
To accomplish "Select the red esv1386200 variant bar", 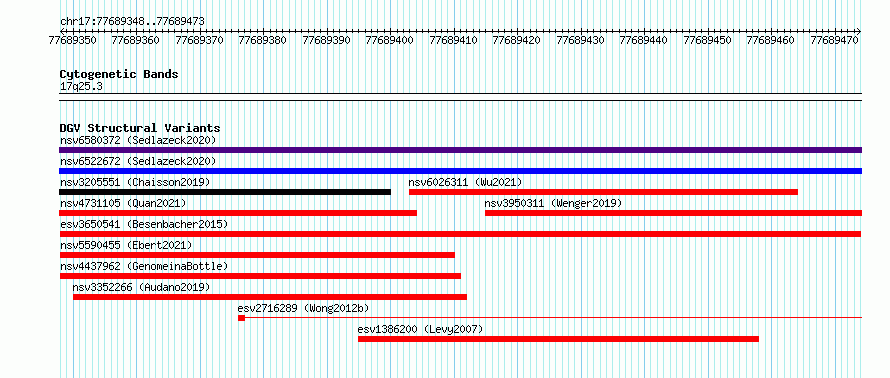I will tap(558, 339).
